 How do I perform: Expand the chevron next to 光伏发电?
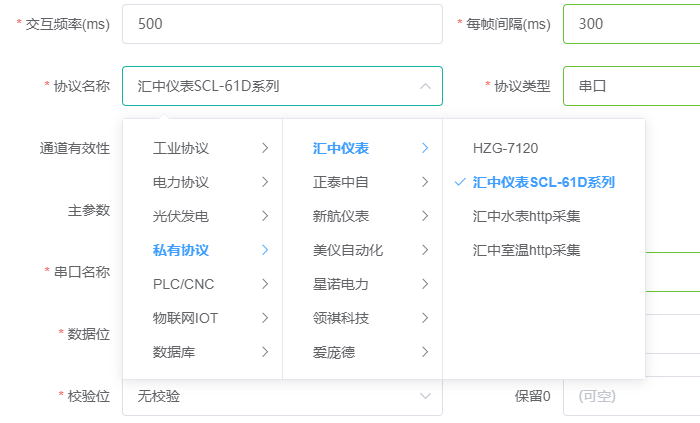point(265,216)
